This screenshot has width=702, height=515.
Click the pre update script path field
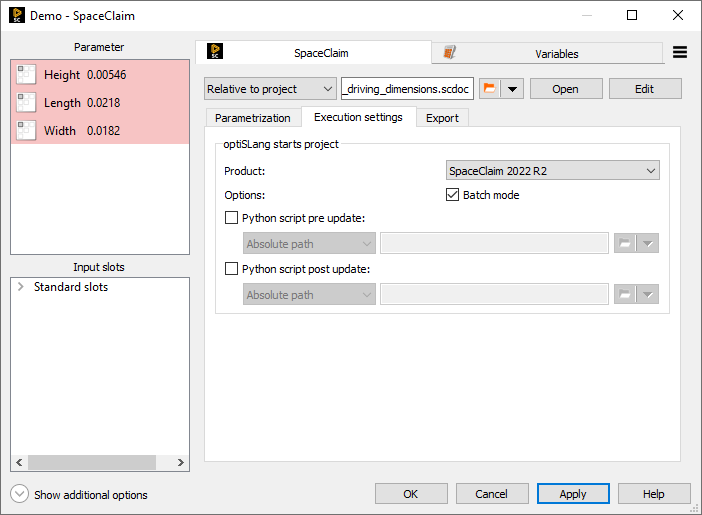pos(494,243)
